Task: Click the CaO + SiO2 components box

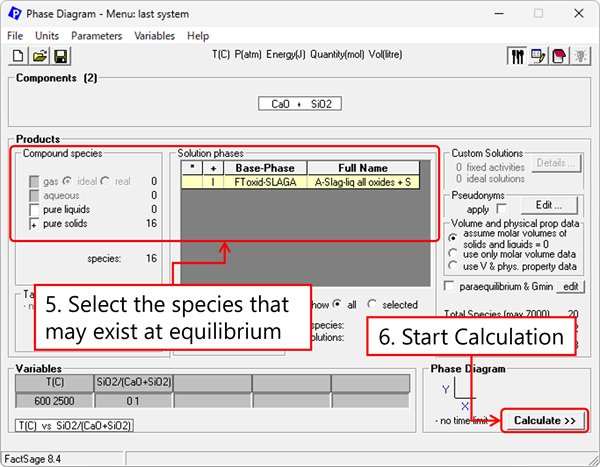Action: [x=300, y=104]
